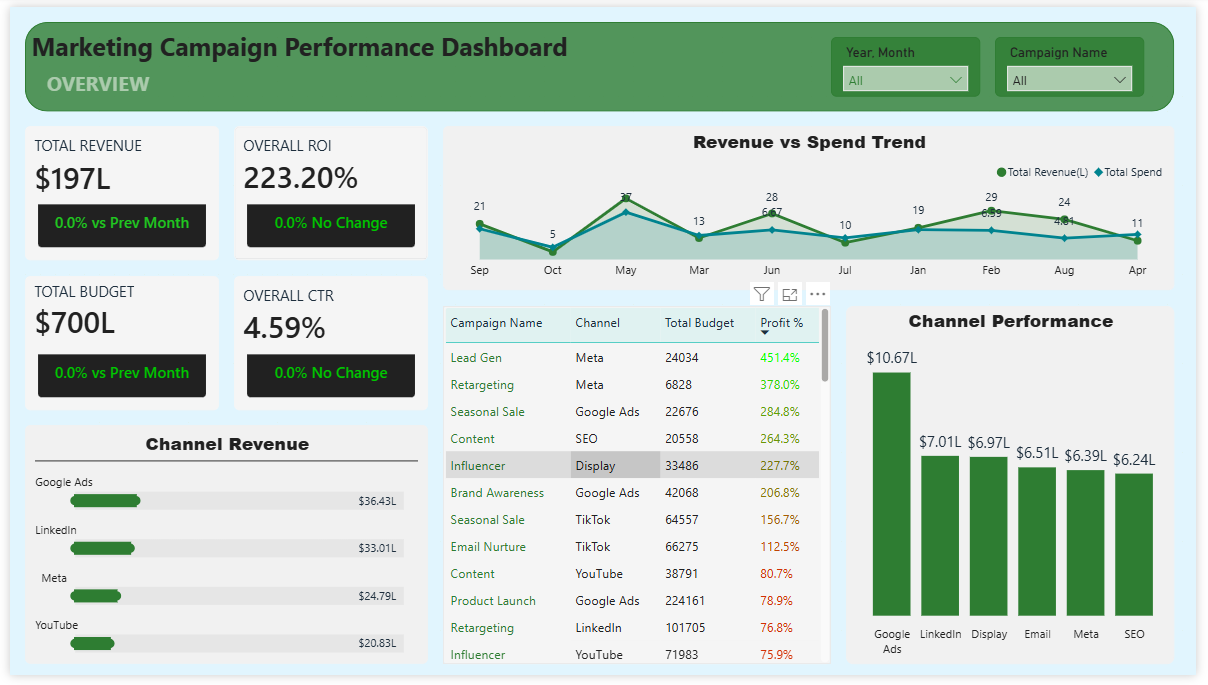Open focus mode for the campaign table
Viewport: 1208px width, 685px height.
point(790,294)
